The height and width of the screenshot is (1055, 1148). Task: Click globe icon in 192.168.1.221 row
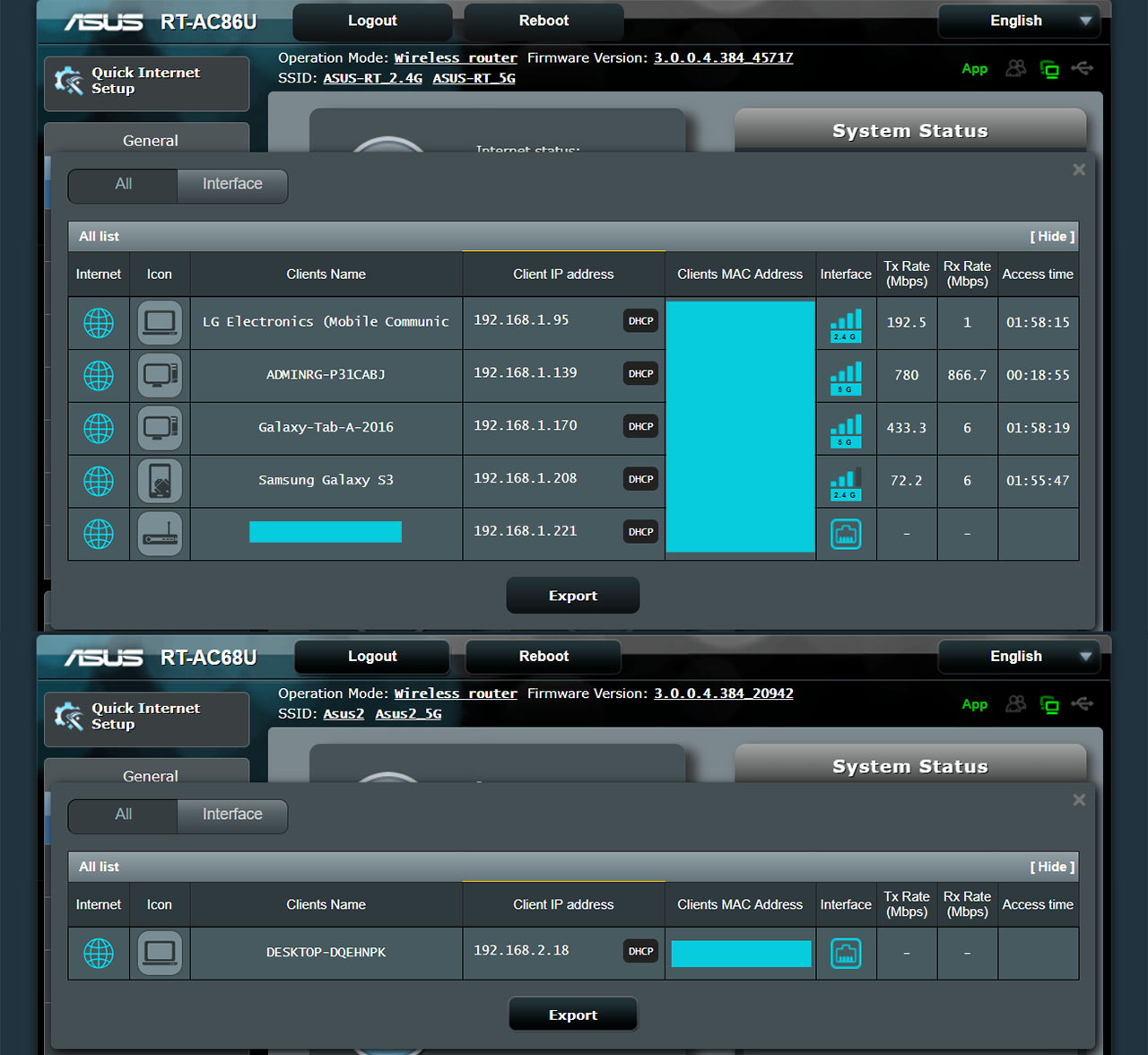pos(99,534)
